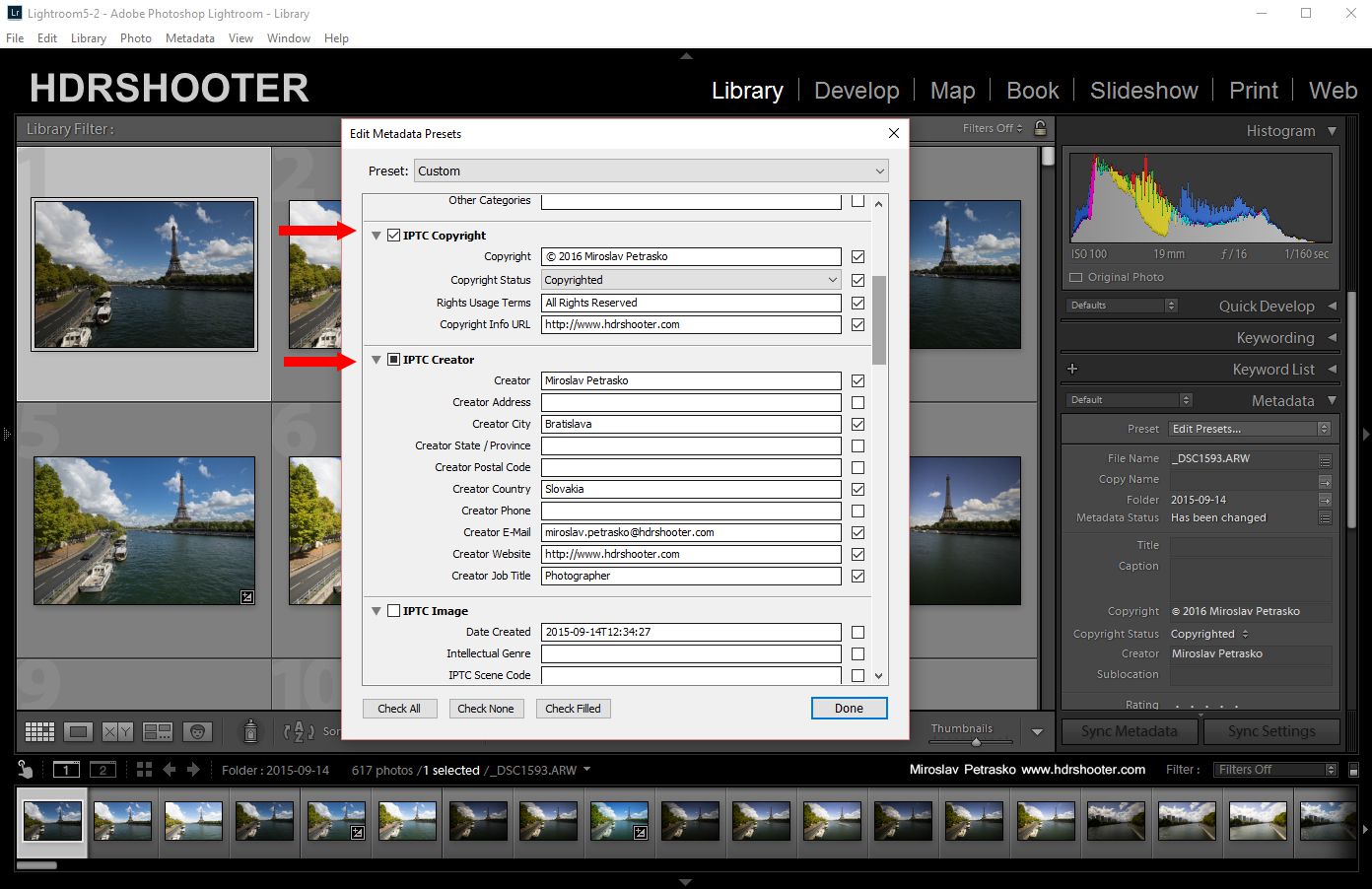This screenshot has width=1372, height=889.
Task: Go back with filmstrip left arrow
Action: (x=169, y=770)
